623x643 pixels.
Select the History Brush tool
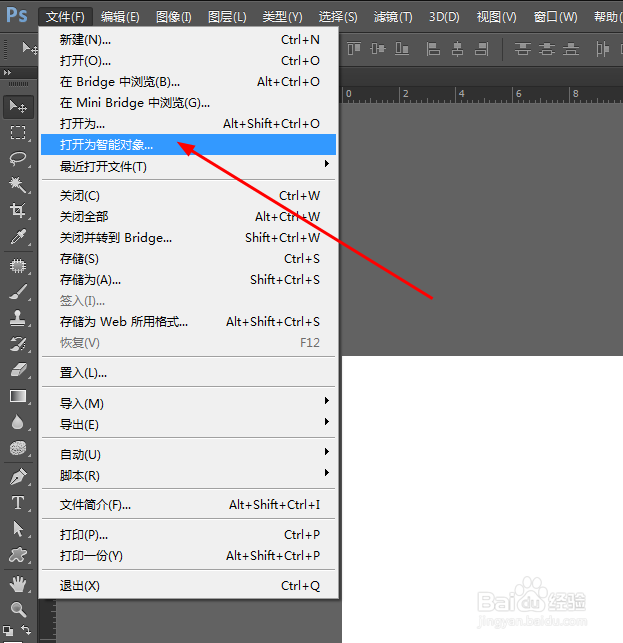point(18,344)
